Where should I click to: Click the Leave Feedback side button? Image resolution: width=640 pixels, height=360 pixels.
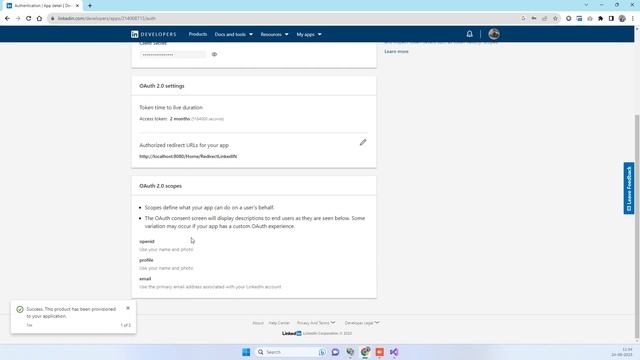point(629,188)
